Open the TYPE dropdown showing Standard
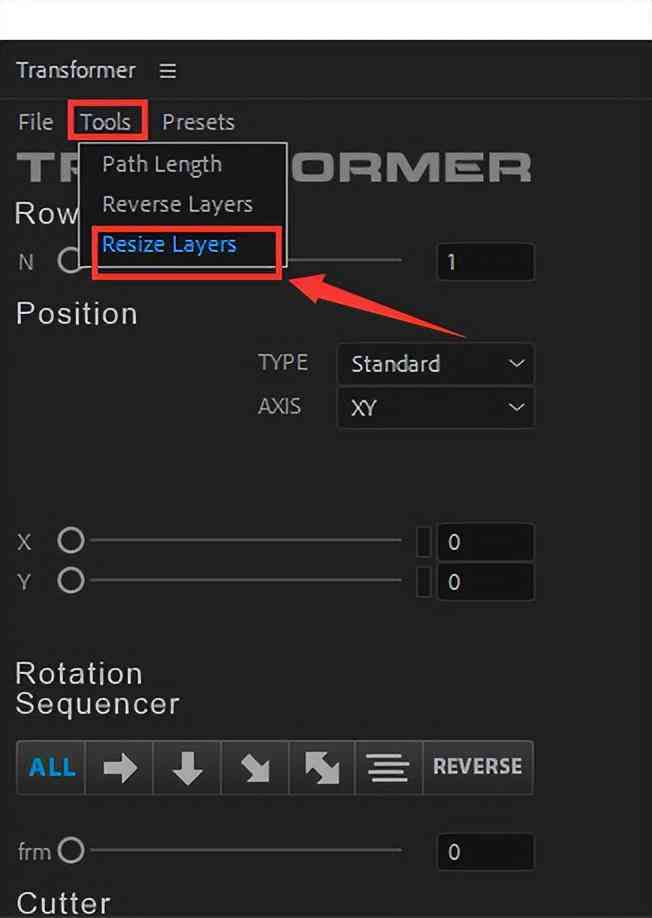Viewport: 652px width, 918px height. pyautogui.click(x=436, y=364)
